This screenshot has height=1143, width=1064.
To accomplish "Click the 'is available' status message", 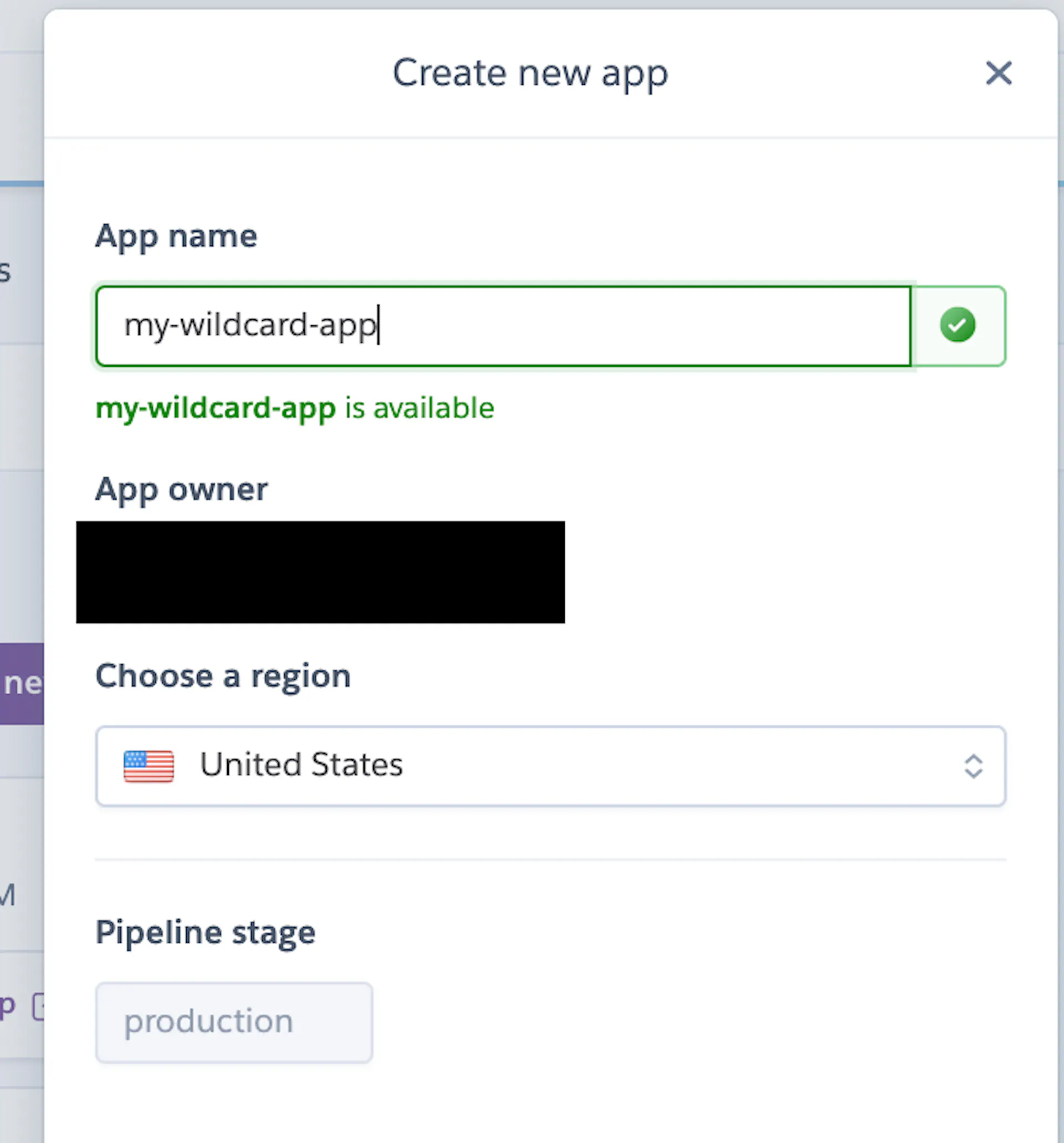I will pos(420,408).
